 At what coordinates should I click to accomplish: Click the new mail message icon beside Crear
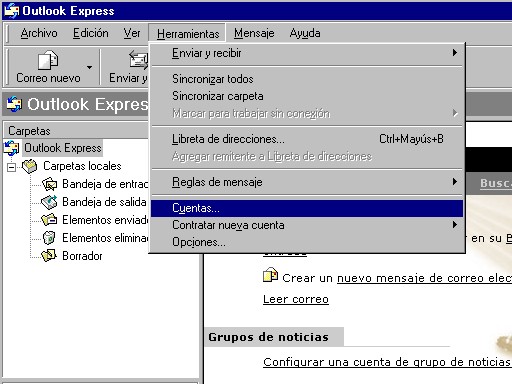coord(270,275)
